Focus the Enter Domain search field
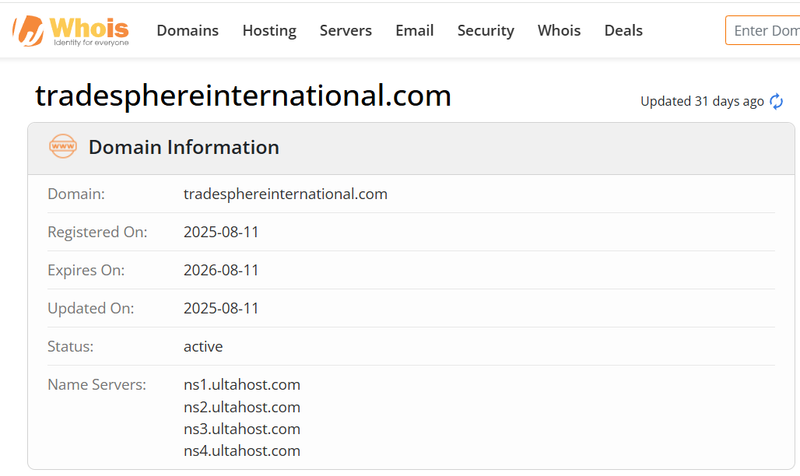Image resolution: width=800 pixels, height=476 pixels. [763, 31]
